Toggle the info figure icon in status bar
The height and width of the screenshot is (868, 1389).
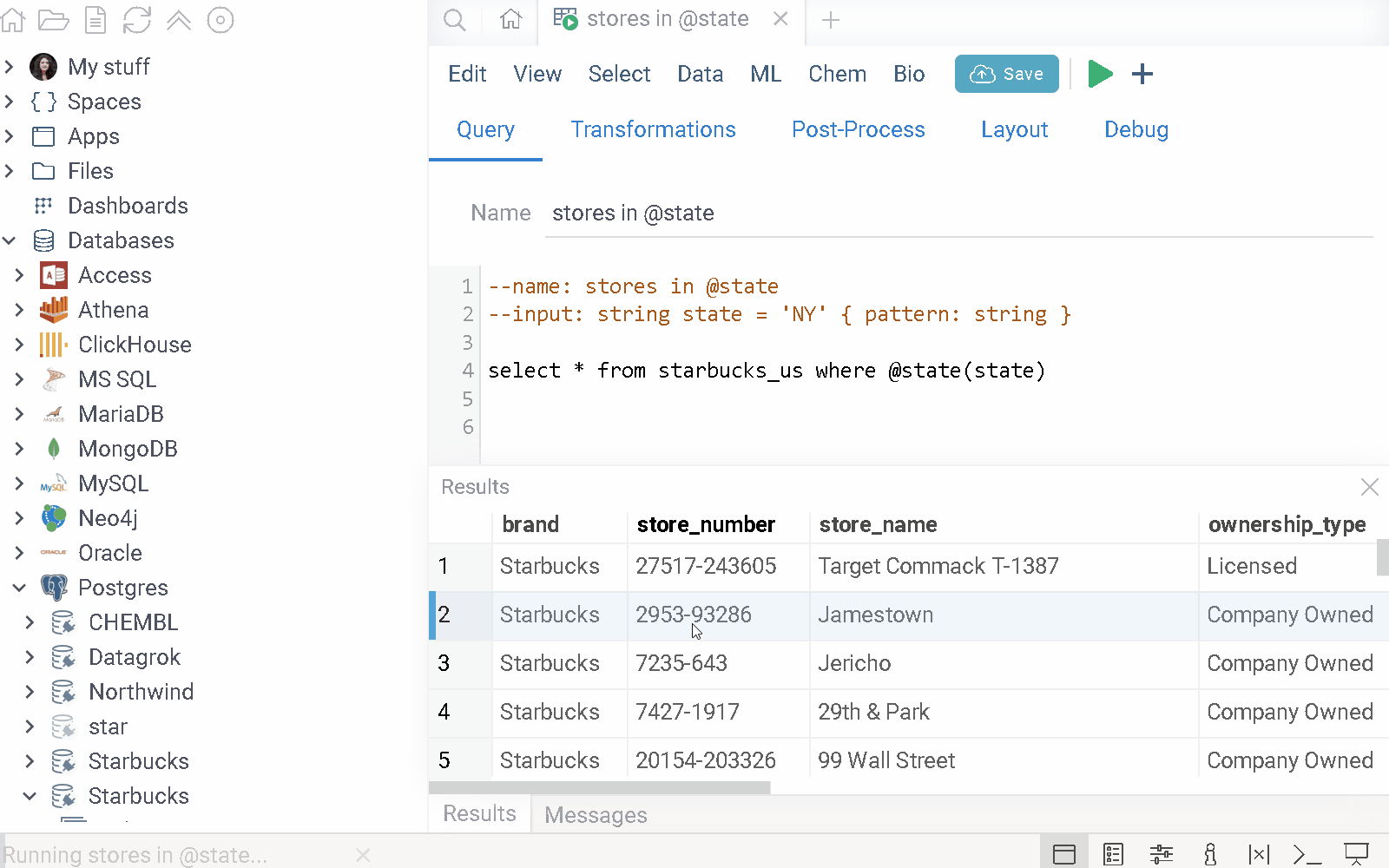pyautogui.click(x=1210, y=855)
